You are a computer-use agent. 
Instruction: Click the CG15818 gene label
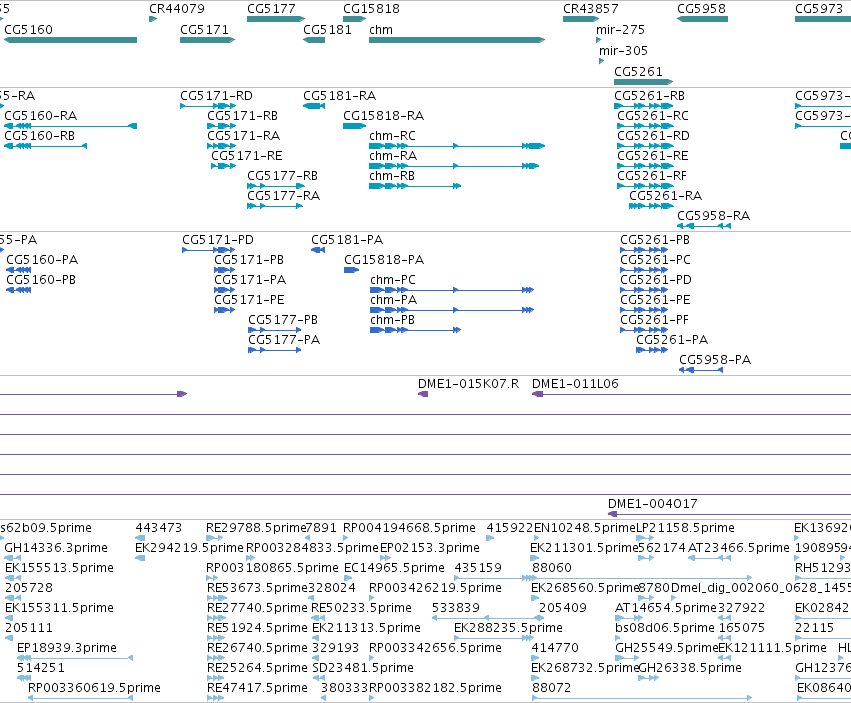point(371,9)
